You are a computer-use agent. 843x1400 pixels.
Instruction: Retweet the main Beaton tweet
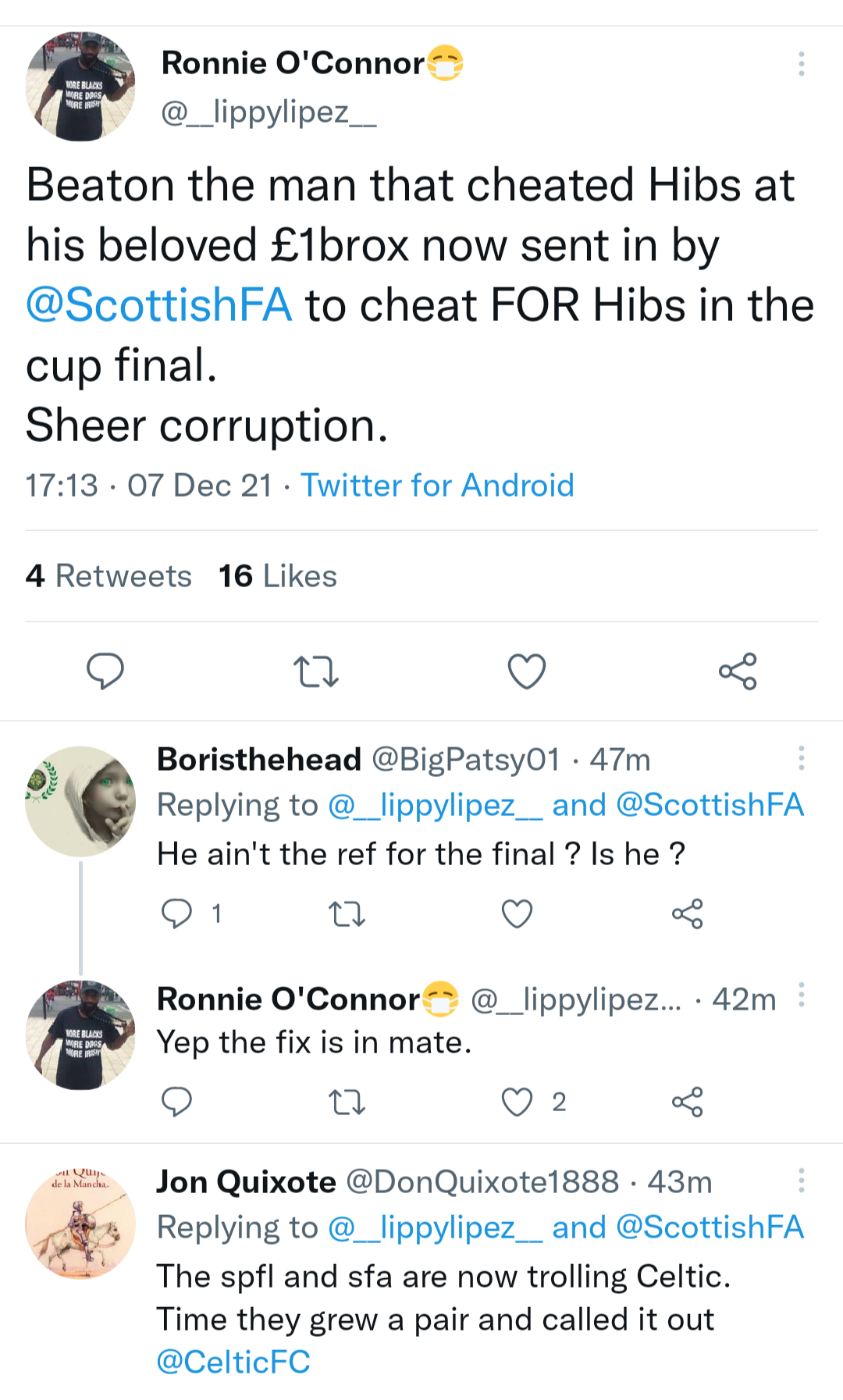(315, 671)
